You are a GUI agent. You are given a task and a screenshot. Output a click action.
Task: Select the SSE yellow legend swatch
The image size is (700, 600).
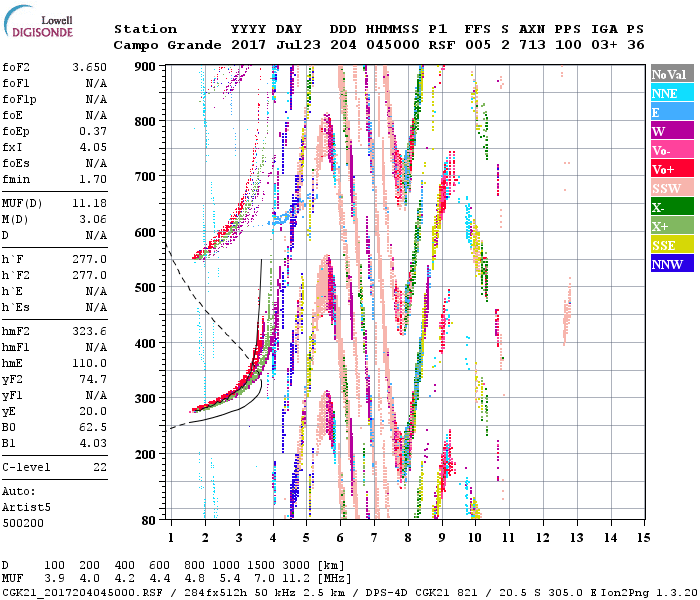pyautogui.click(x=672, y=245)
